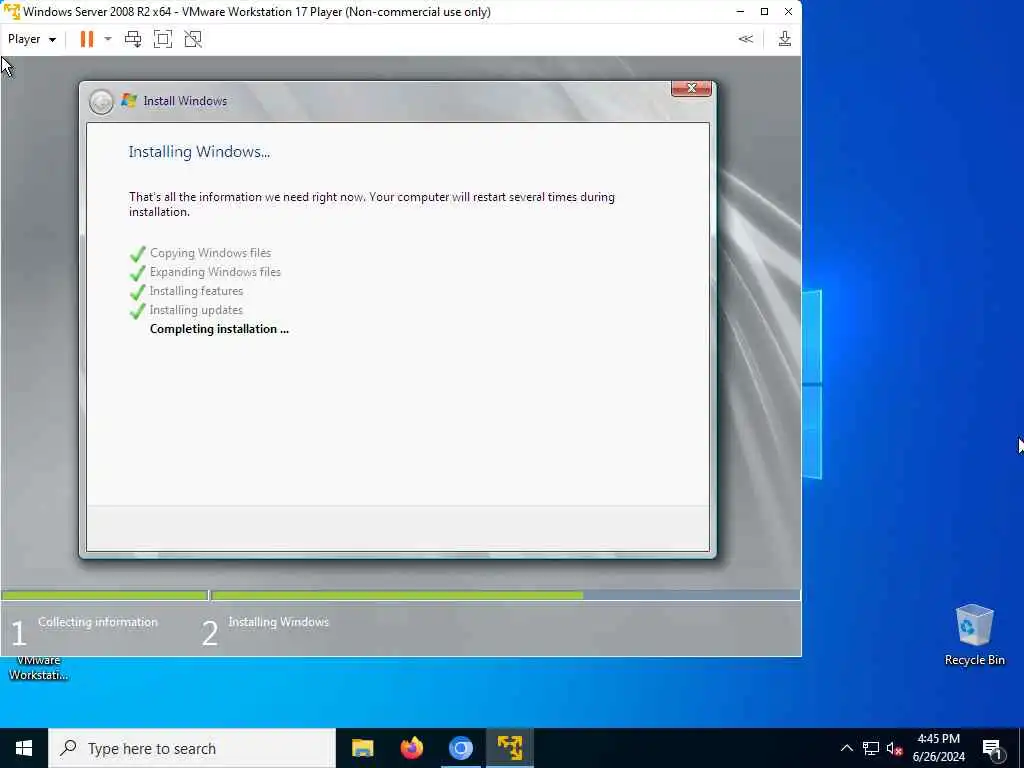
Task: Enter full screen mode in VMware Player
Action: [x=163, y=39]
